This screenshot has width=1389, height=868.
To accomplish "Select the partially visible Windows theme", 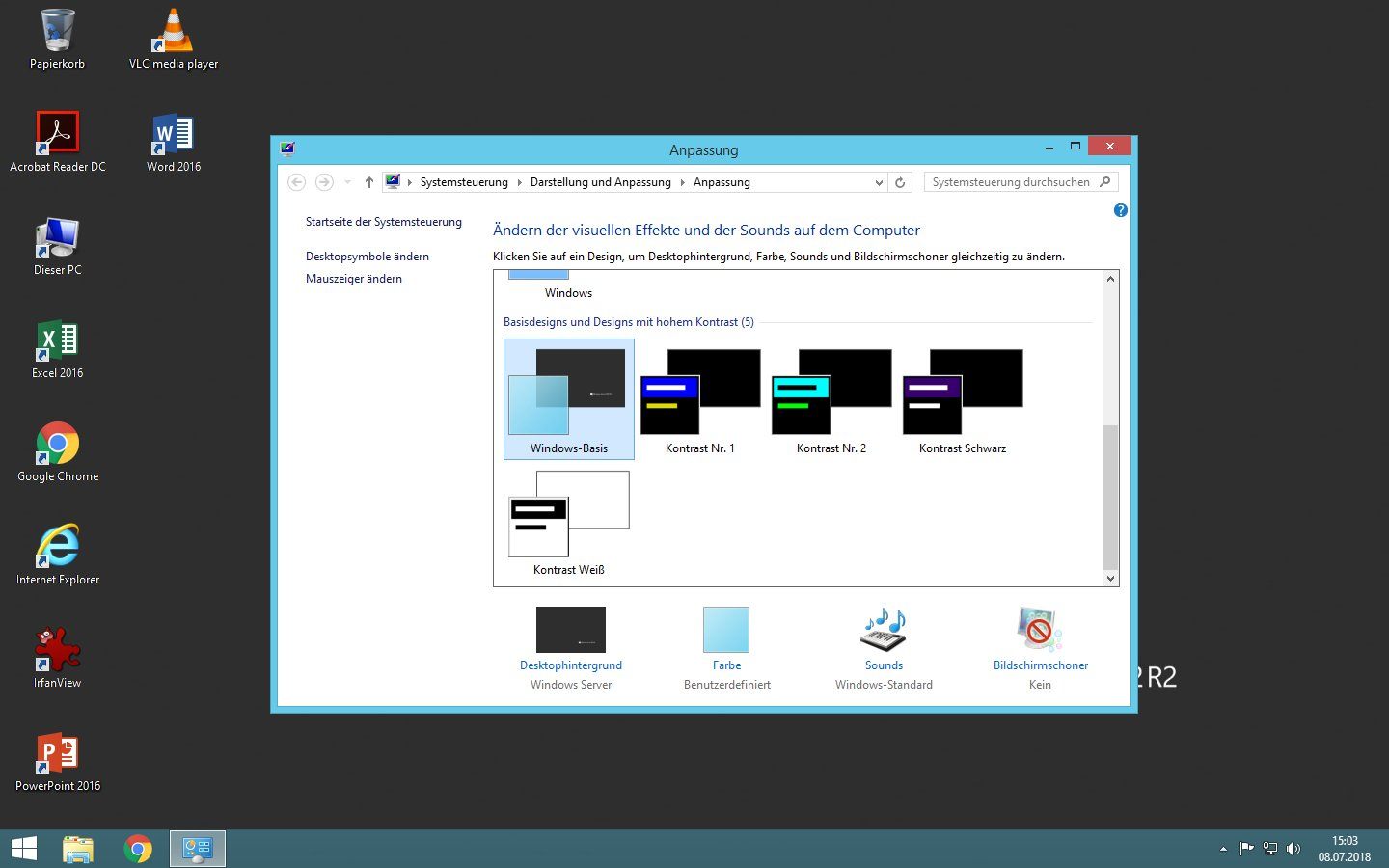I will [568, 286].
